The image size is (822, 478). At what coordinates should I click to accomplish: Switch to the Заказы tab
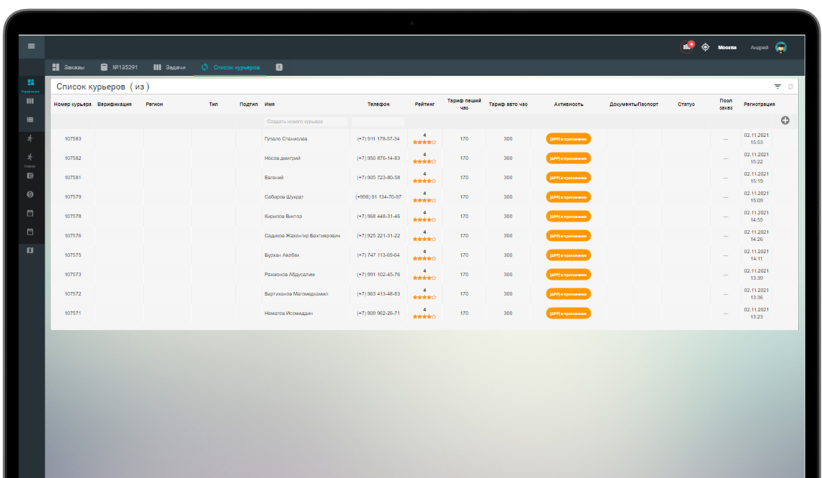click(69, 67)
